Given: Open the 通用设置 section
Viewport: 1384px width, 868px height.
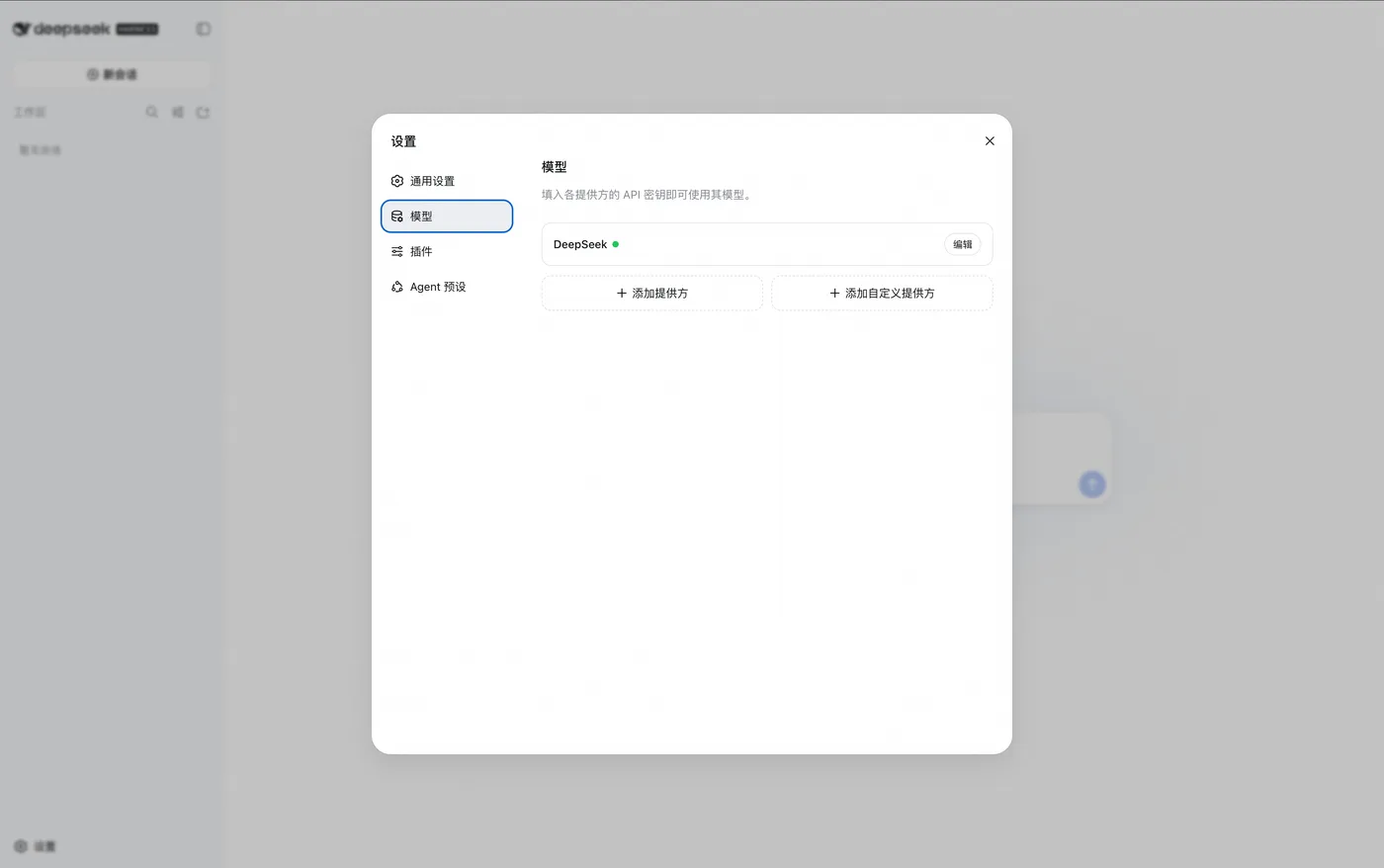Looking at the screenshot, I should 447,181.
